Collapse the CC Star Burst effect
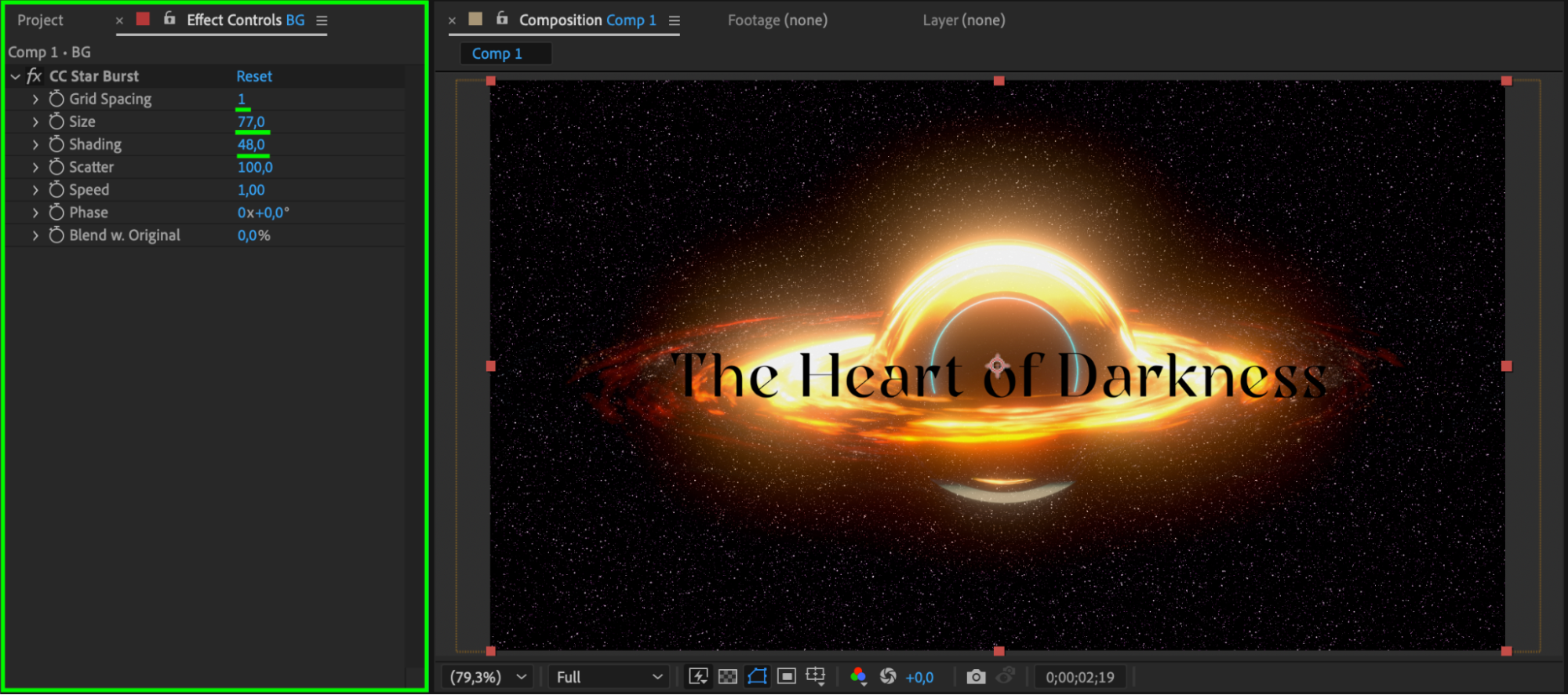The height and width of the screenshot is (695, 1568). [16, 77]
